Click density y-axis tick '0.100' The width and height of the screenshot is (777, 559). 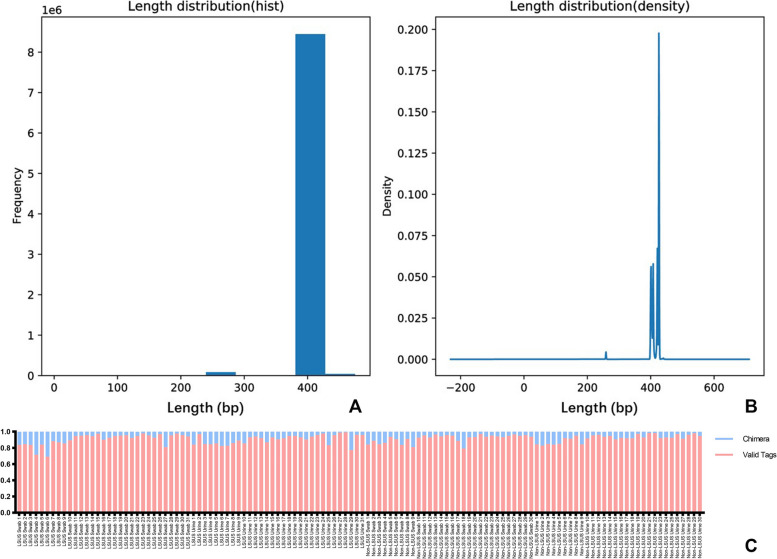click(413, 194)
